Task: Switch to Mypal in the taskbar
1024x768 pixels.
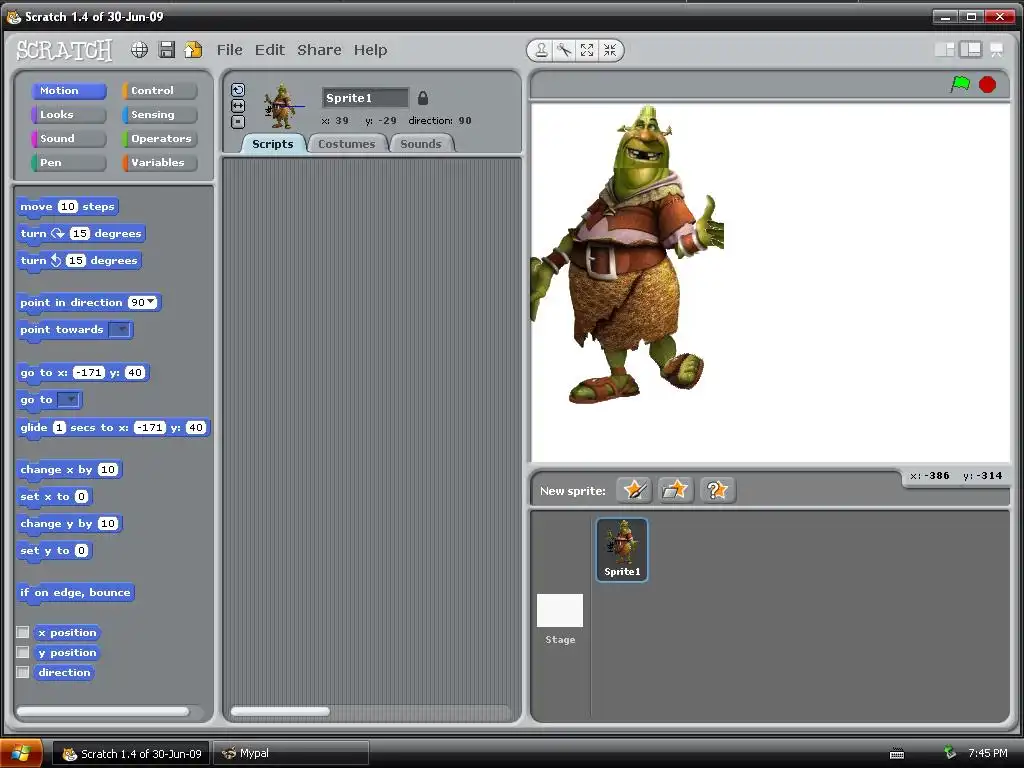Action: coord(291,754)
